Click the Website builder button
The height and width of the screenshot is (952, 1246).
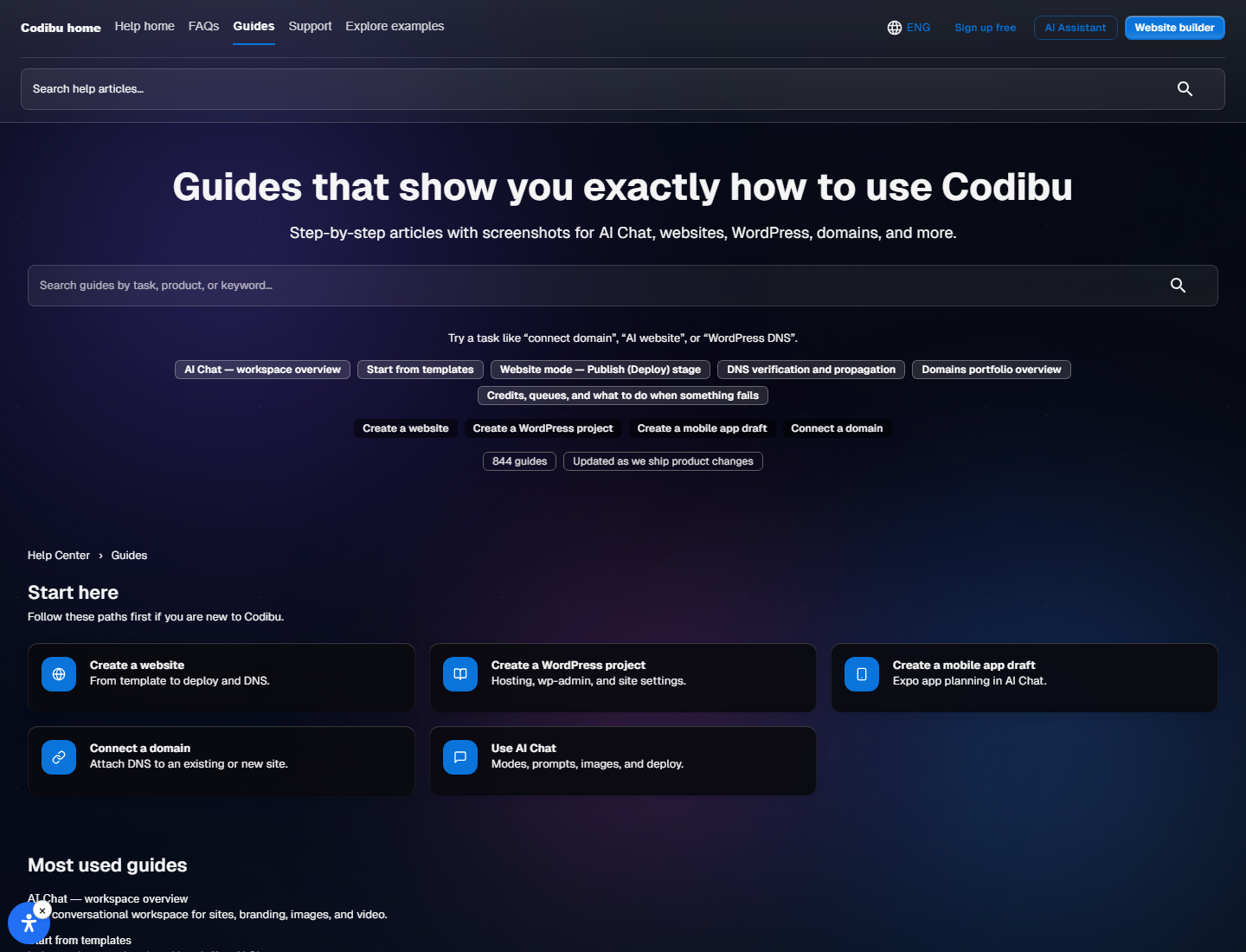pos(1174,28)
